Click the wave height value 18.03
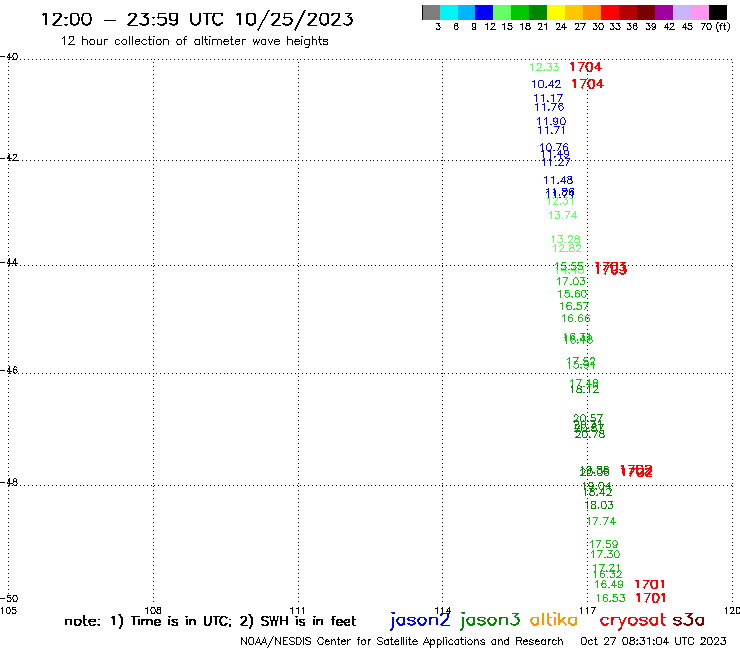Viewport: 740px width, 650px height. [x=599, y=506]
